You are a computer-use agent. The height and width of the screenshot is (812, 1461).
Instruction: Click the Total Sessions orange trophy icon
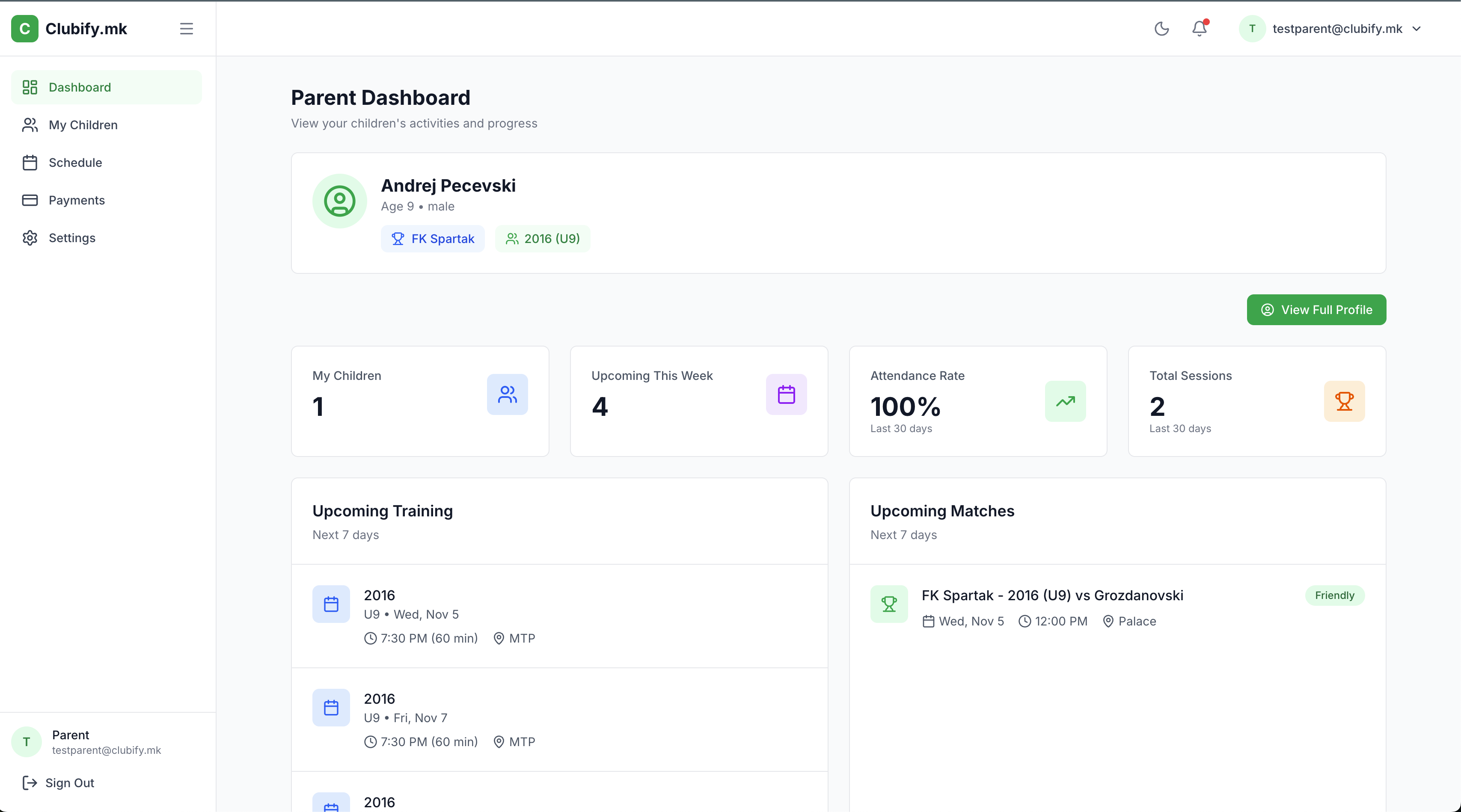click(1344, 401)
